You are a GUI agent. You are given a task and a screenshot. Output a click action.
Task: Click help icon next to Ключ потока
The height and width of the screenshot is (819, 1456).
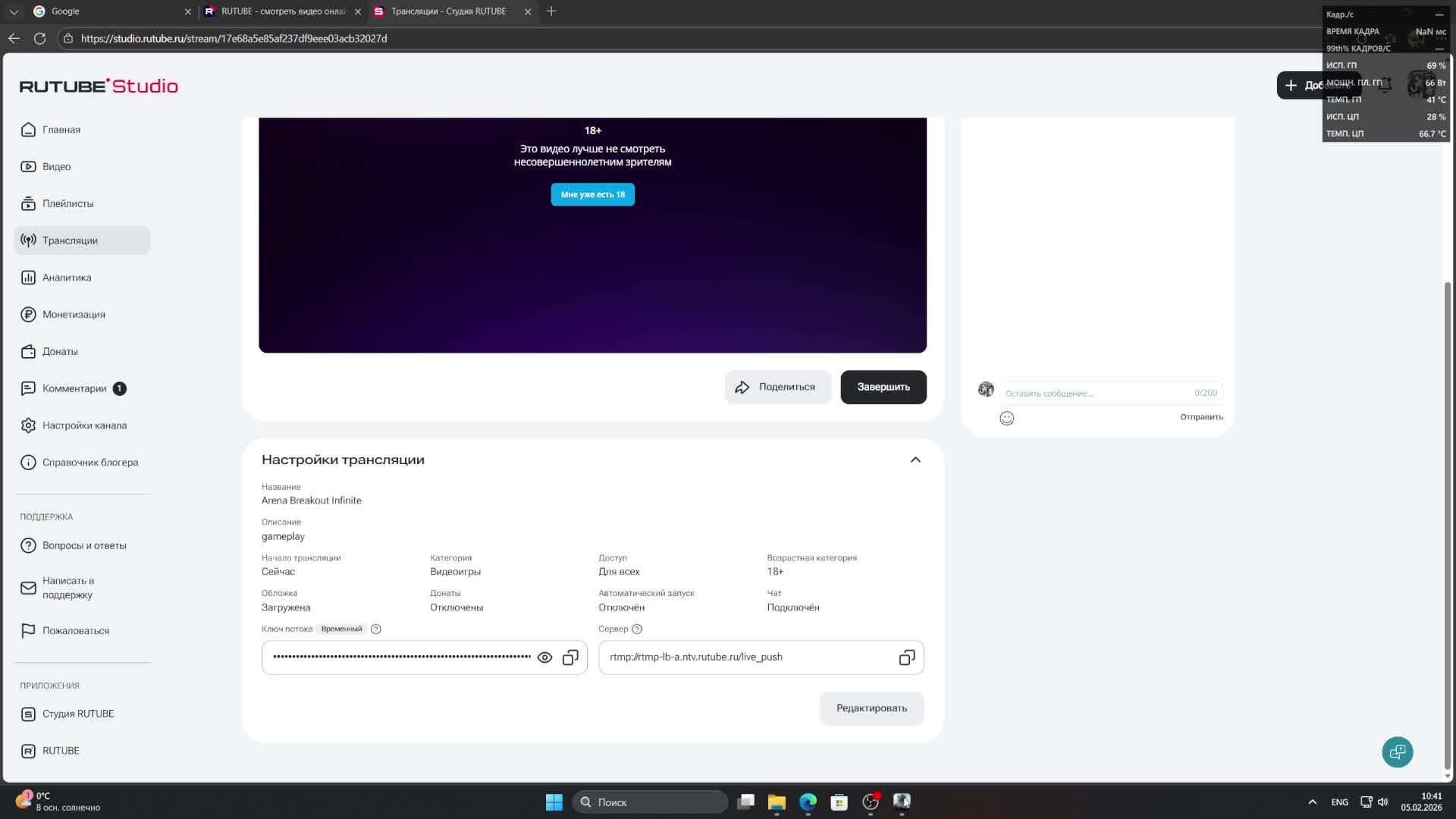(x=375, y=629)
